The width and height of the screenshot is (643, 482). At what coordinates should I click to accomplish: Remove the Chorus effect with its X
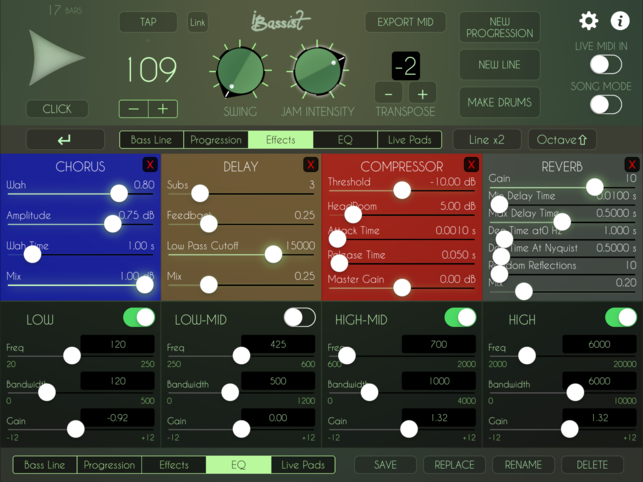tap(150, 164)
